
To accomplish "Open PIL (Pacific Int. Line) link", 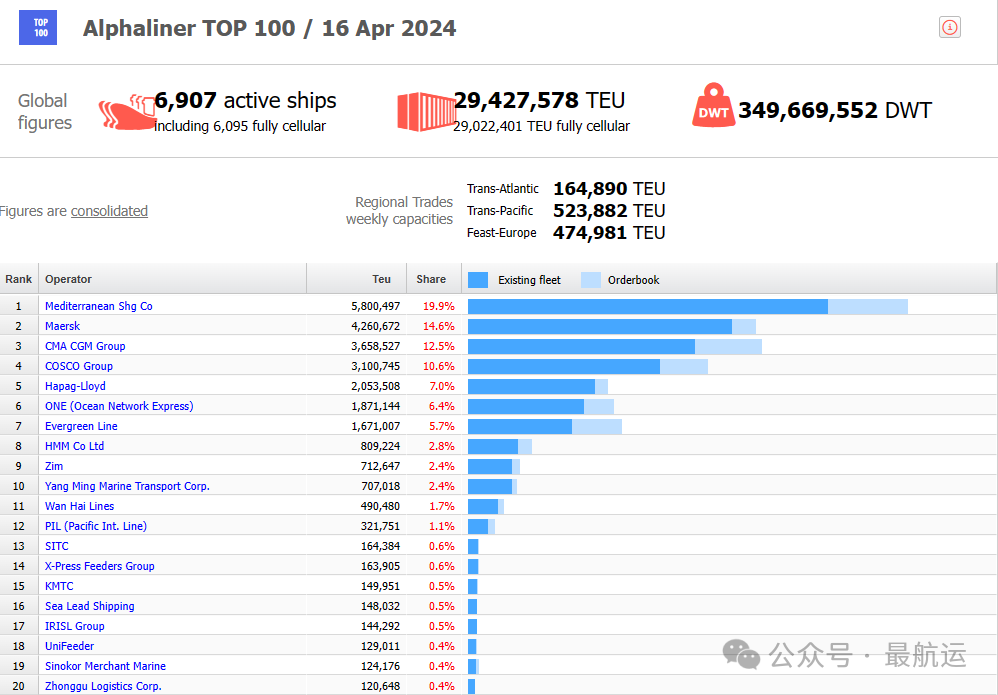I will [95, 526].
